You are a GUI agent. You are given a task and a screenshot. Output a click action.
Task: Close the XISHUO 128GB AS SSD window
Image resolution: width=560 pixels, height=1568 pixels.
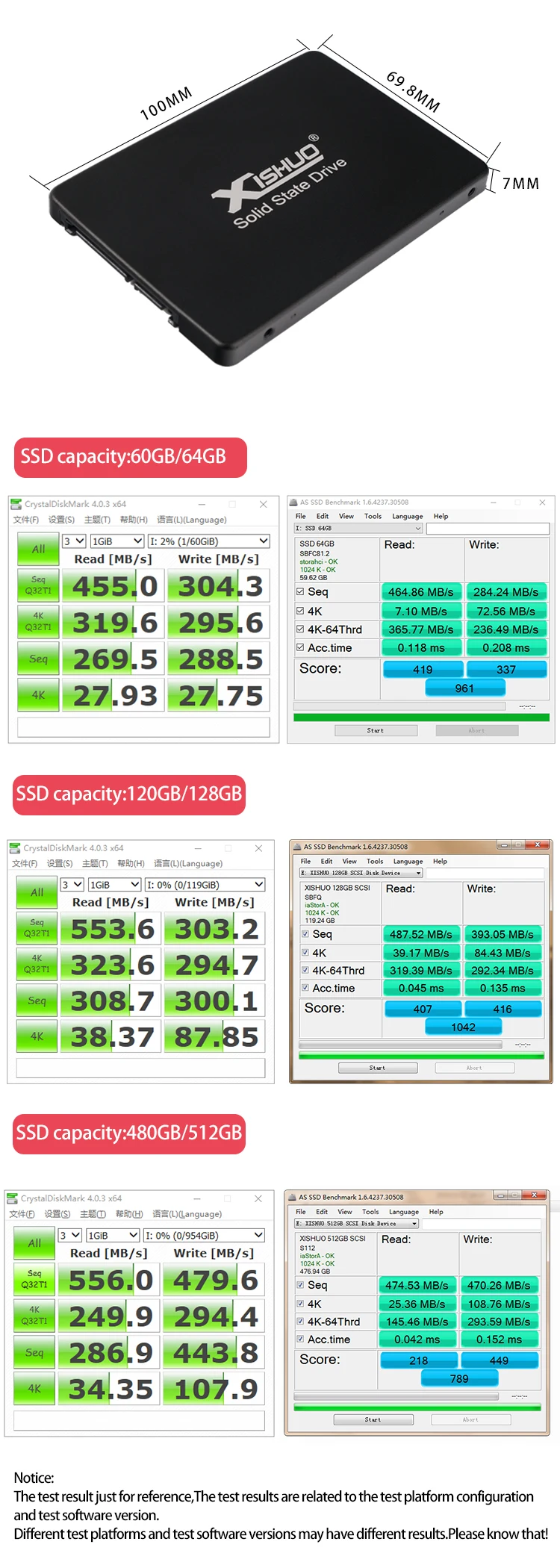point(537,844)
